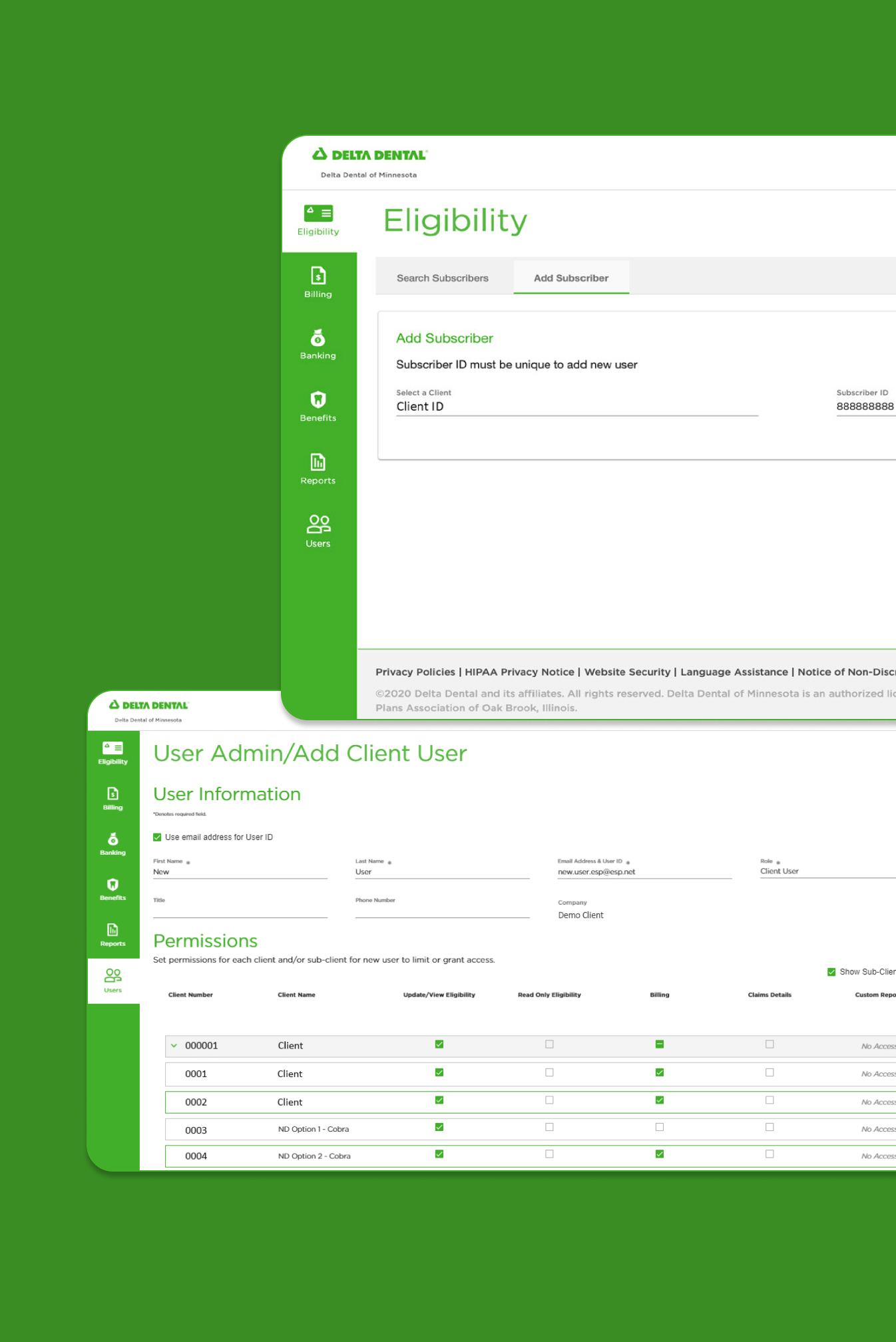Open Custom Reports dropdown for client 0003
This screenshot has height=1342, width=896.
(878, 1129)
